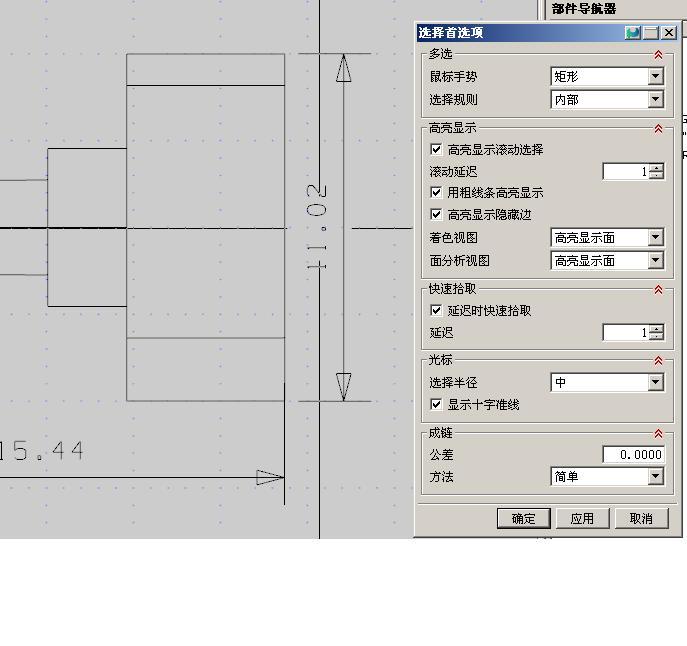
Task: Toggle 显示十字准线 checkbox
Action: pos(436,404)
